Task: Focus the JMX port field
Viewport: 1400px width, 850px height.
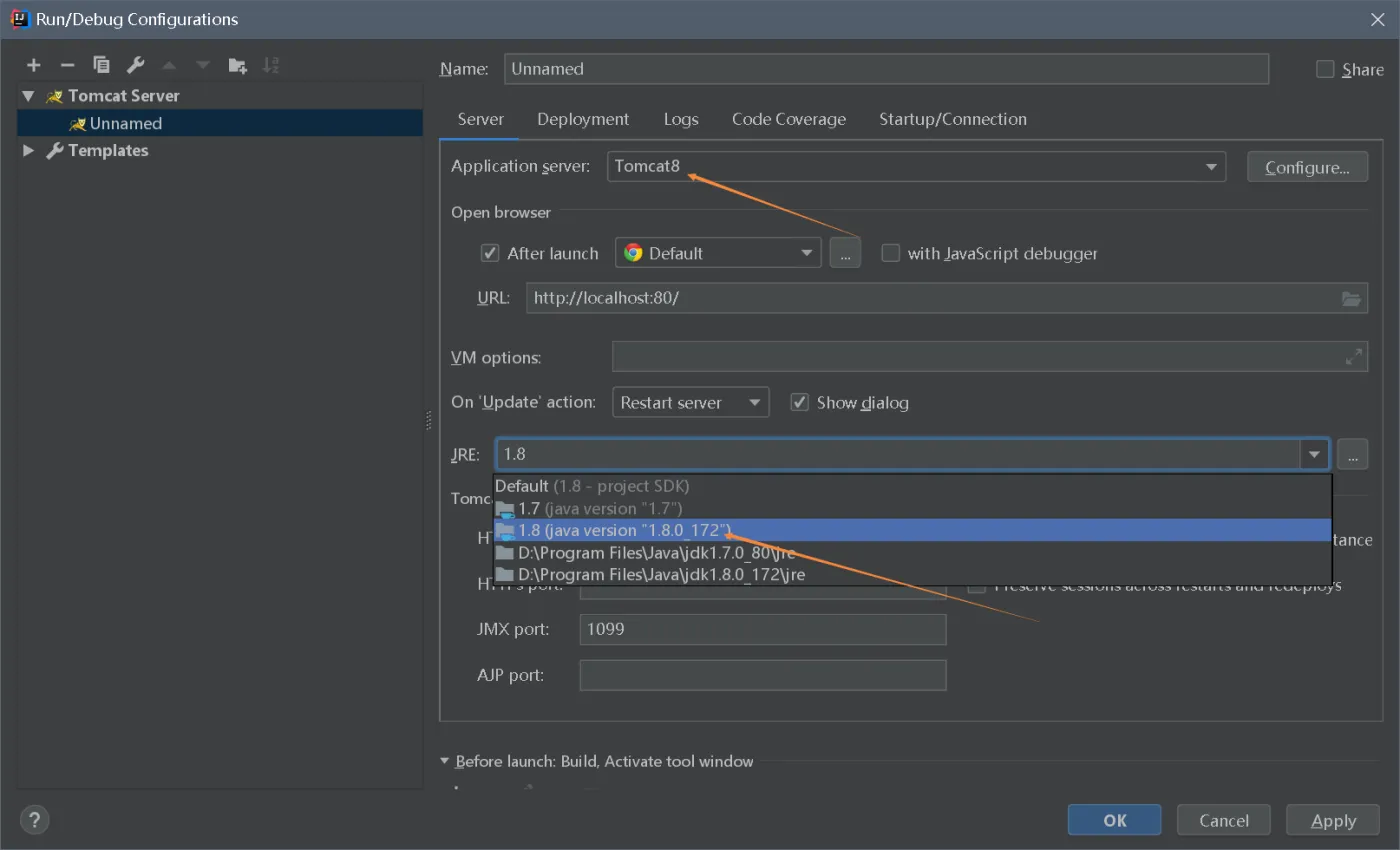Action: (x=763, y=629)
